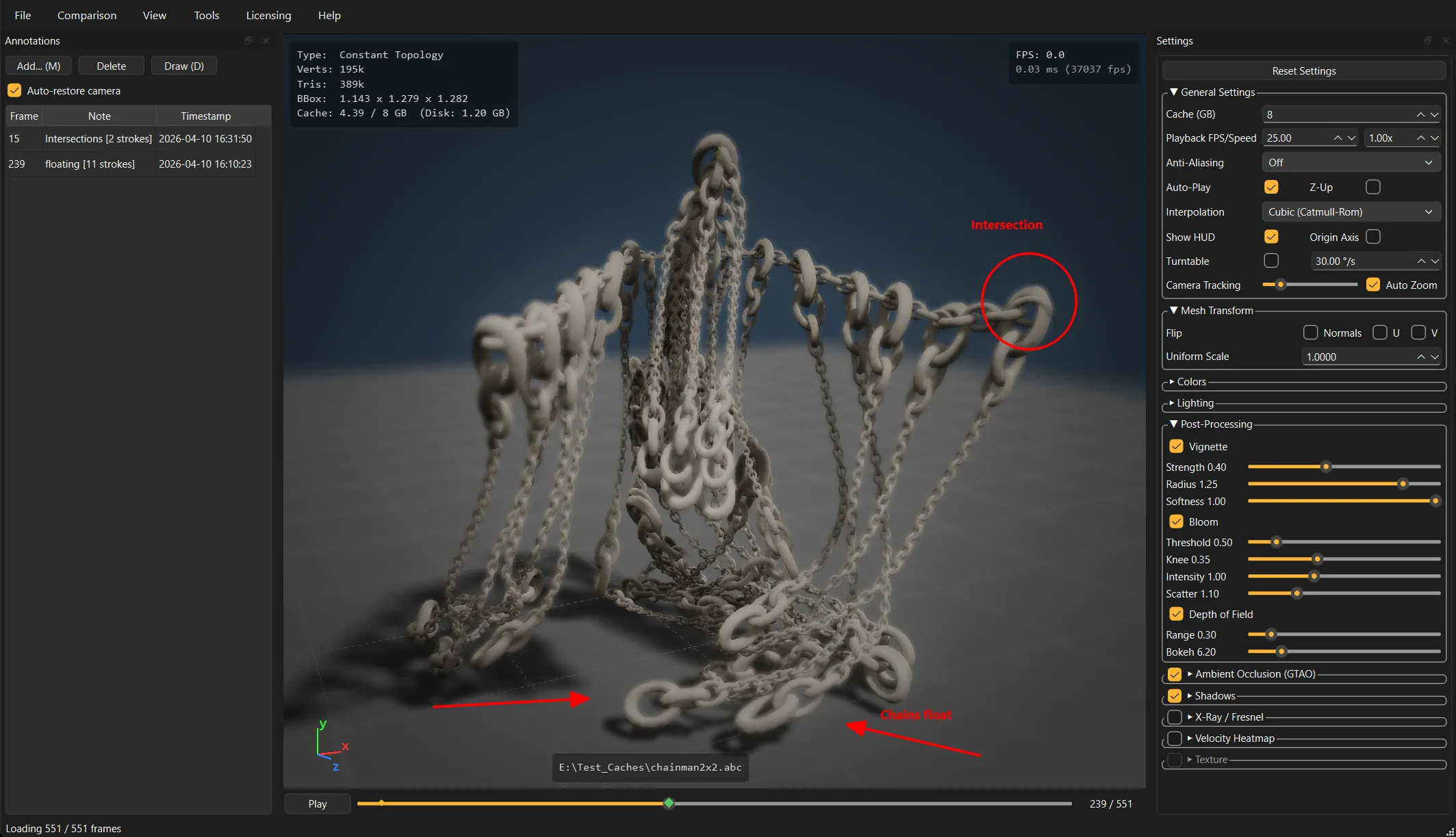Image resolution: width=1456 pixels, height=837 pixels.
Task: Increase Cache GB value with up arrow
Action: tap(1421, 114)
